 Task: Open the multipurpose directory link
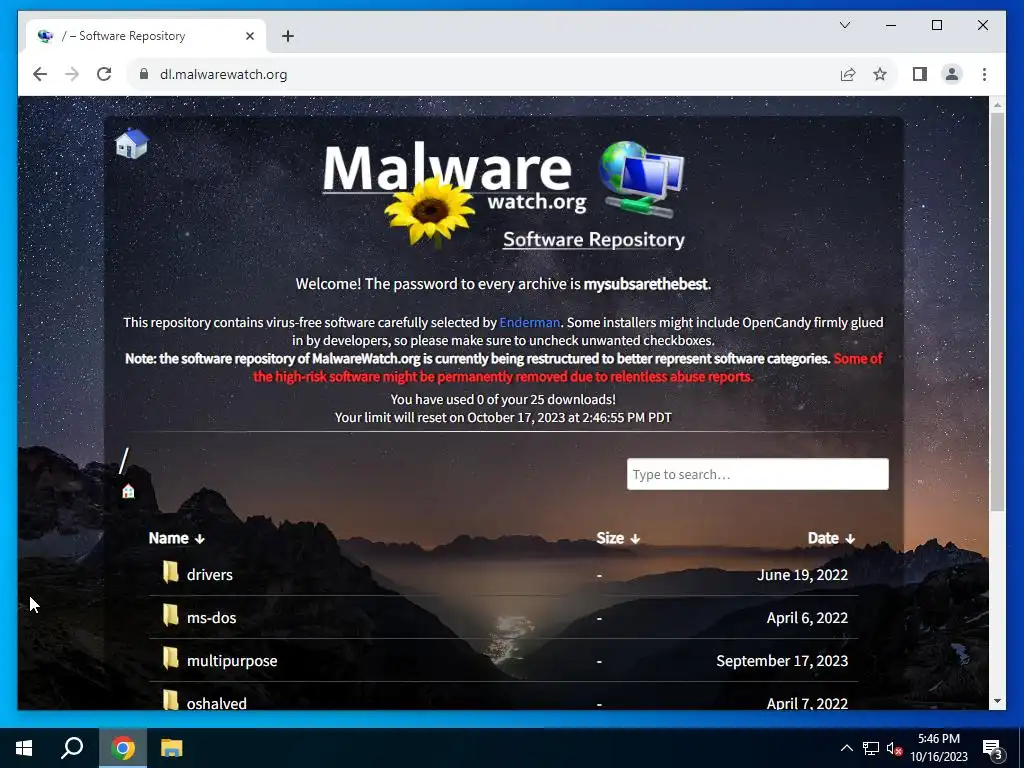coord(232,661)
